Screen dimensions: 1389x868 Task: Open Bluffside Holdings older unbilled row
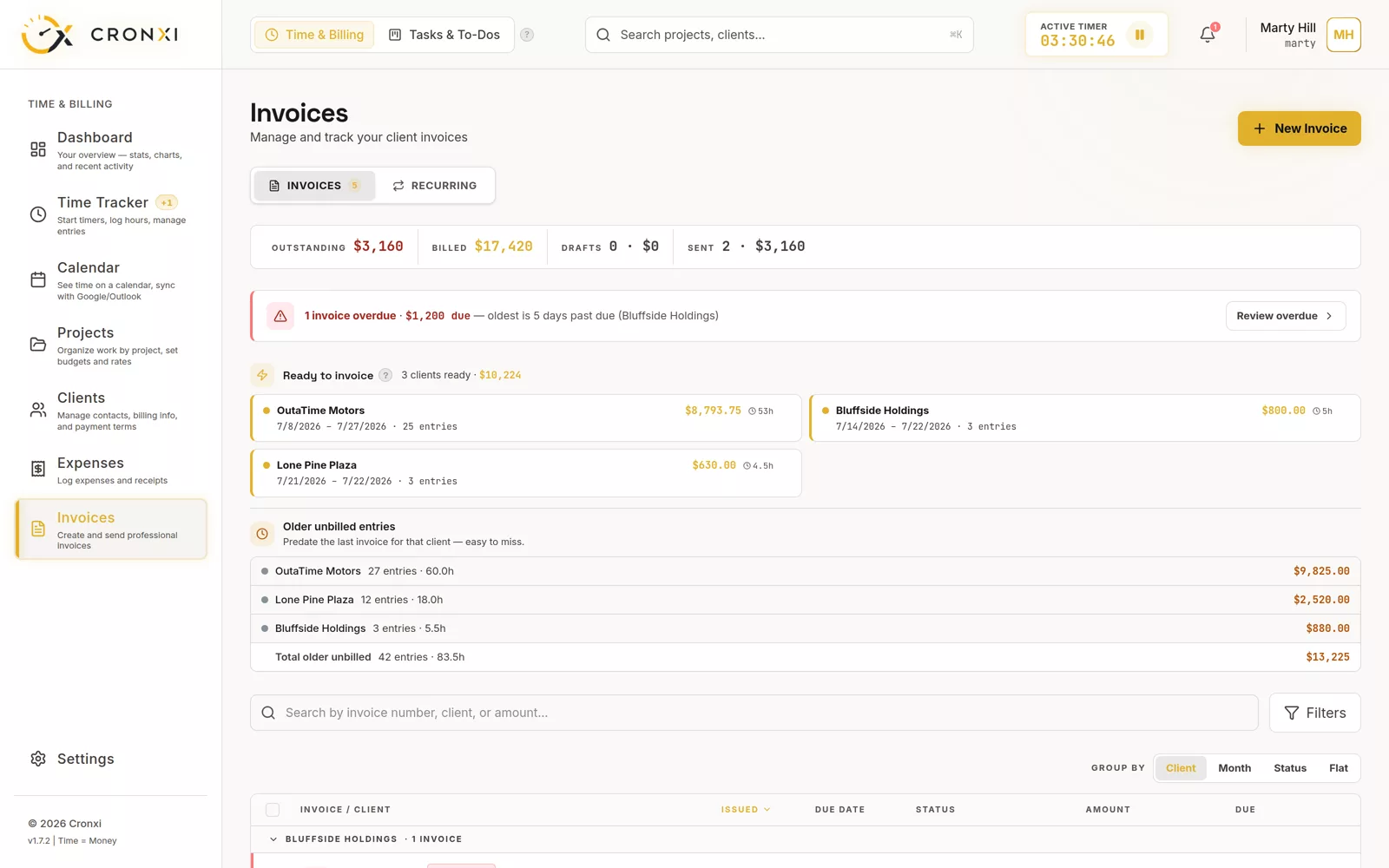click(x=805, y=628)
